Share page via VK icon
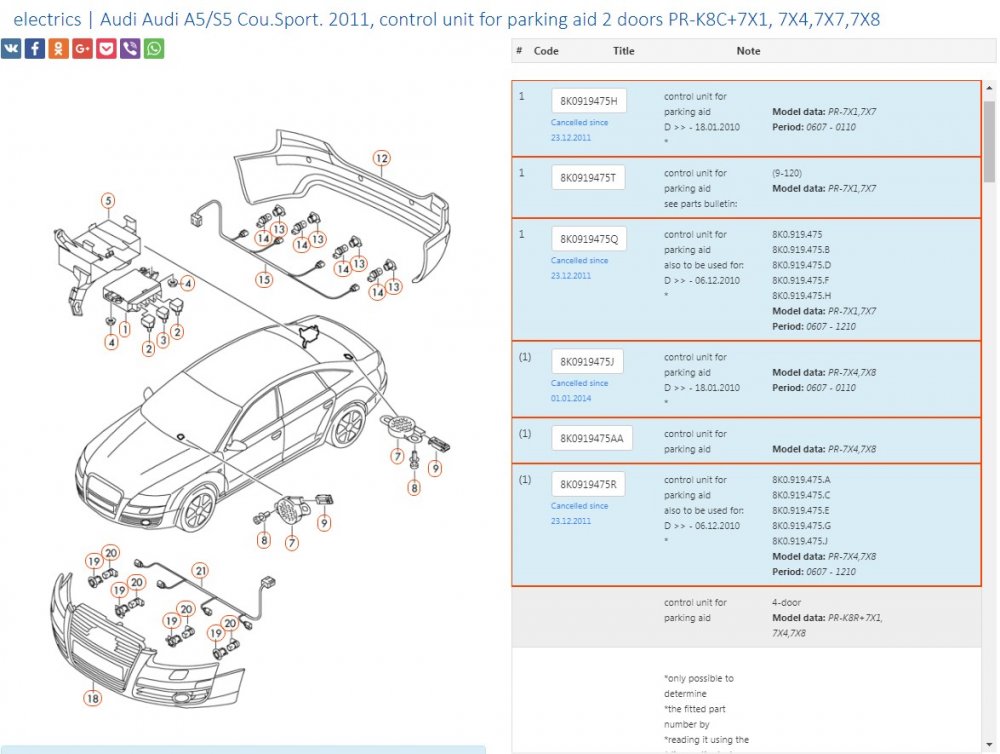This screenshot has width=1000, height=754. 11,48
